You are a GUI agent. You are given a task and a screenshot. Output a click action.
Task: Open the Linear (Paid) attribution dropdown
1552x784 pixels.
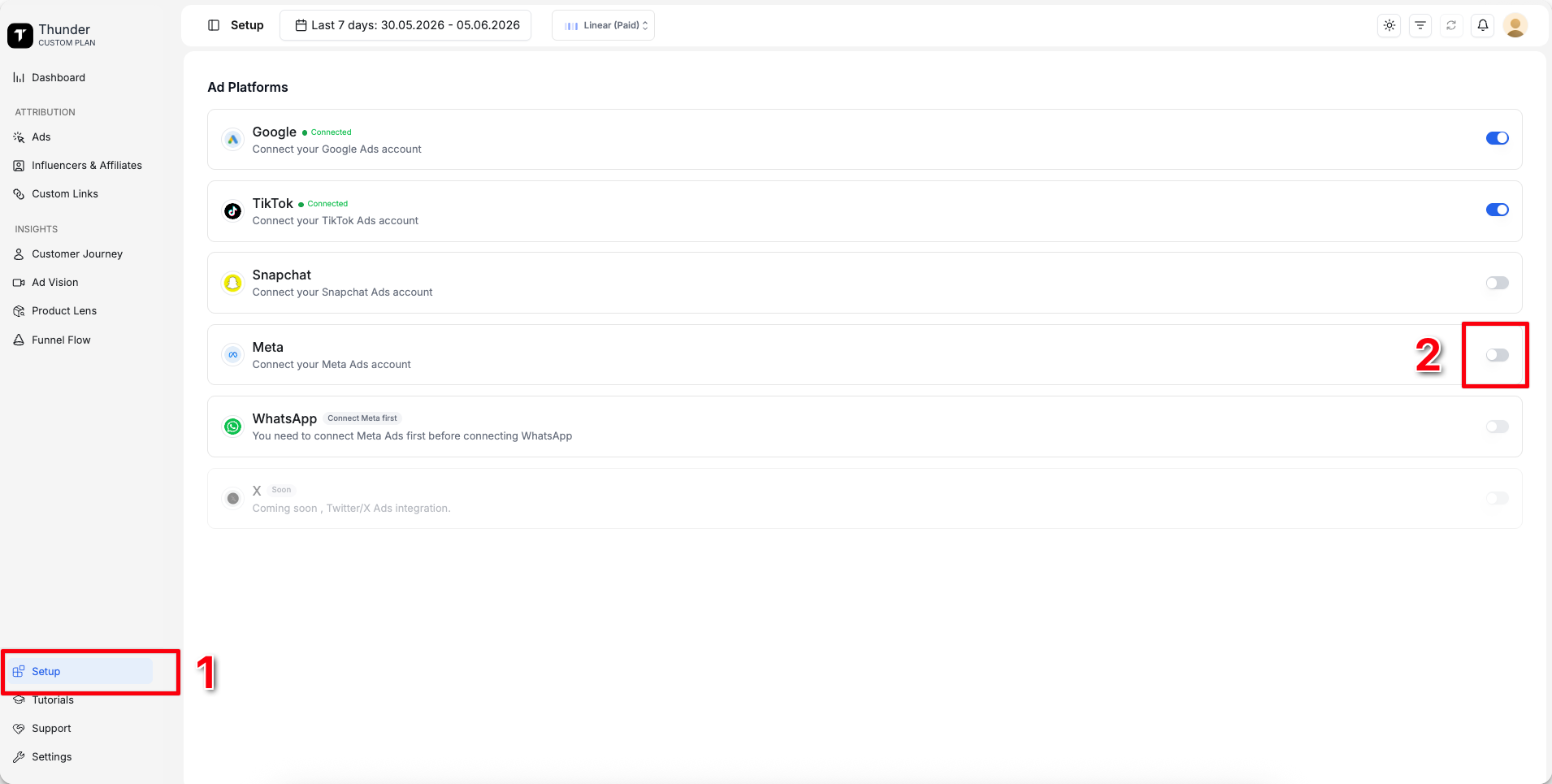[x=603, y=25]
